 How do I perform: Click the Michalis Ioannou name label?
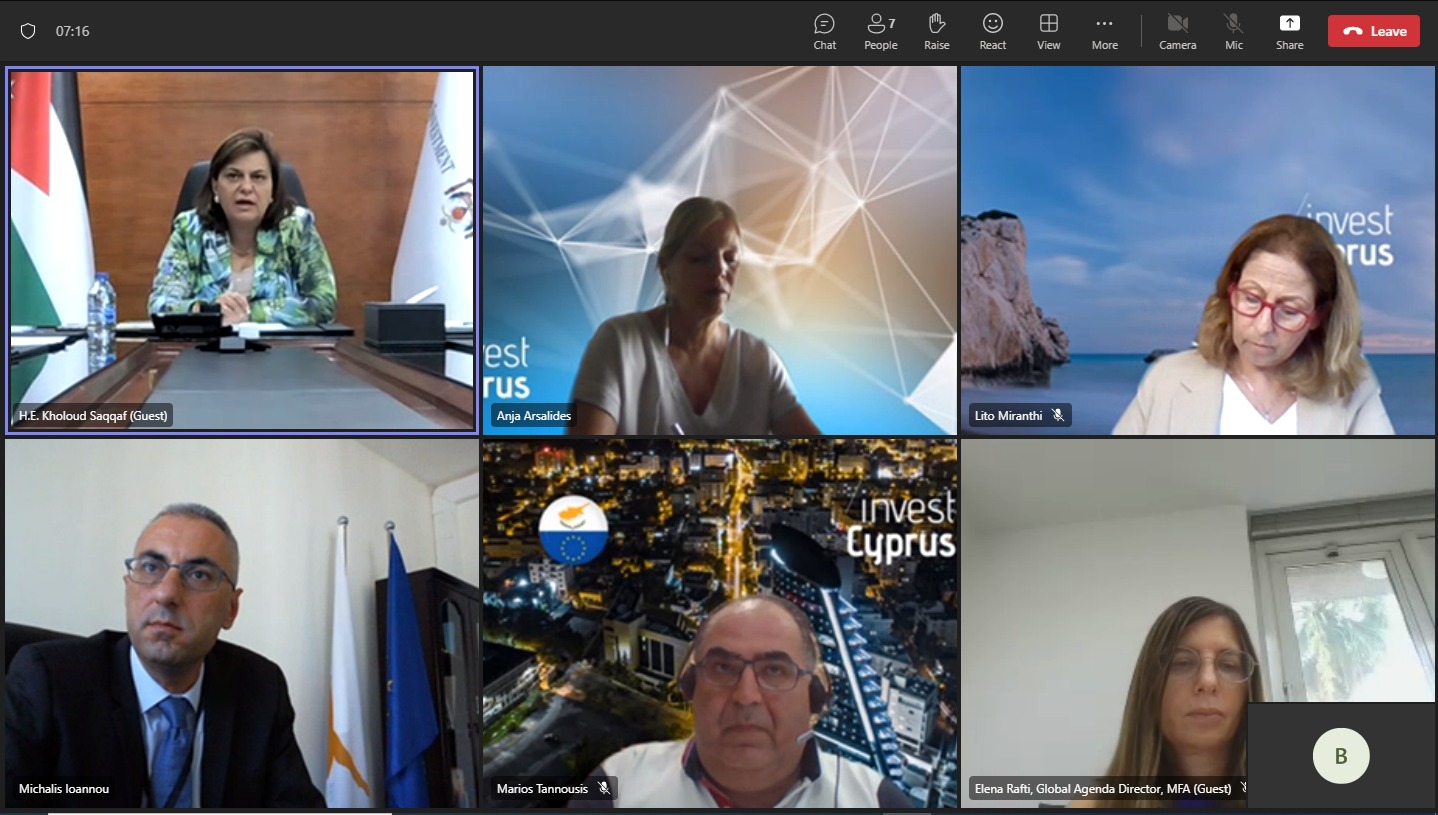(64, 789)
